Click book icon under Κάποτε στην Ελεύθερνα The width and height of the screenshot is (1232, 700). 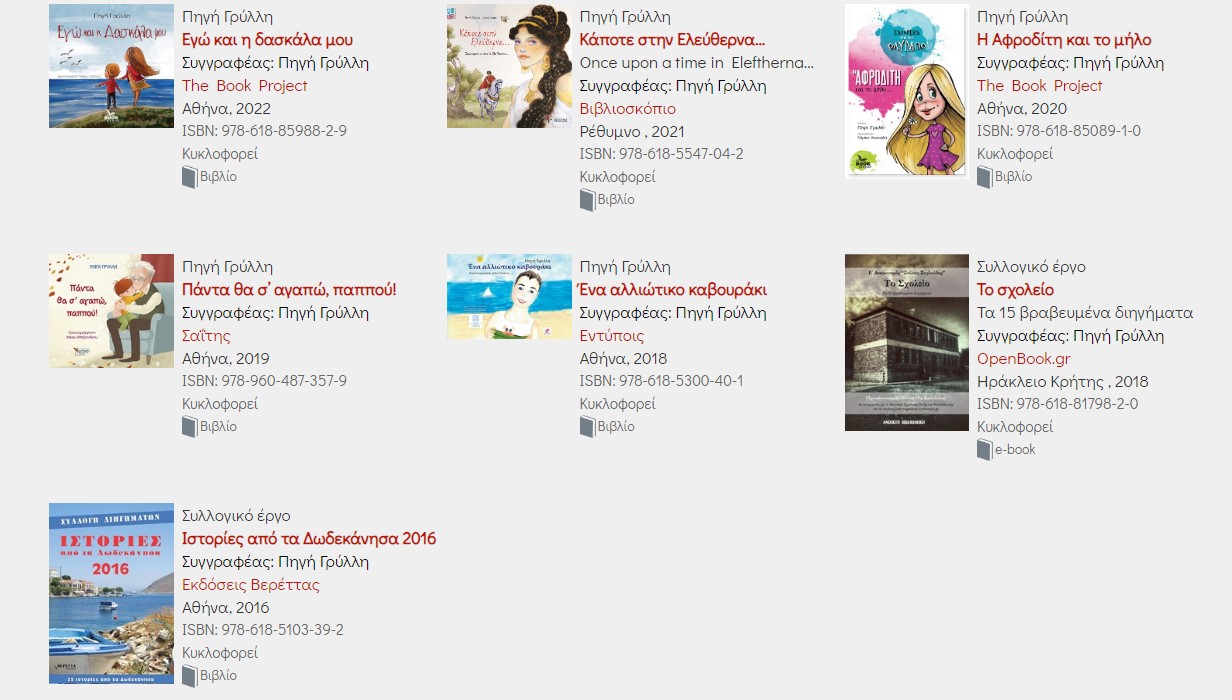(x=587, y=200)
